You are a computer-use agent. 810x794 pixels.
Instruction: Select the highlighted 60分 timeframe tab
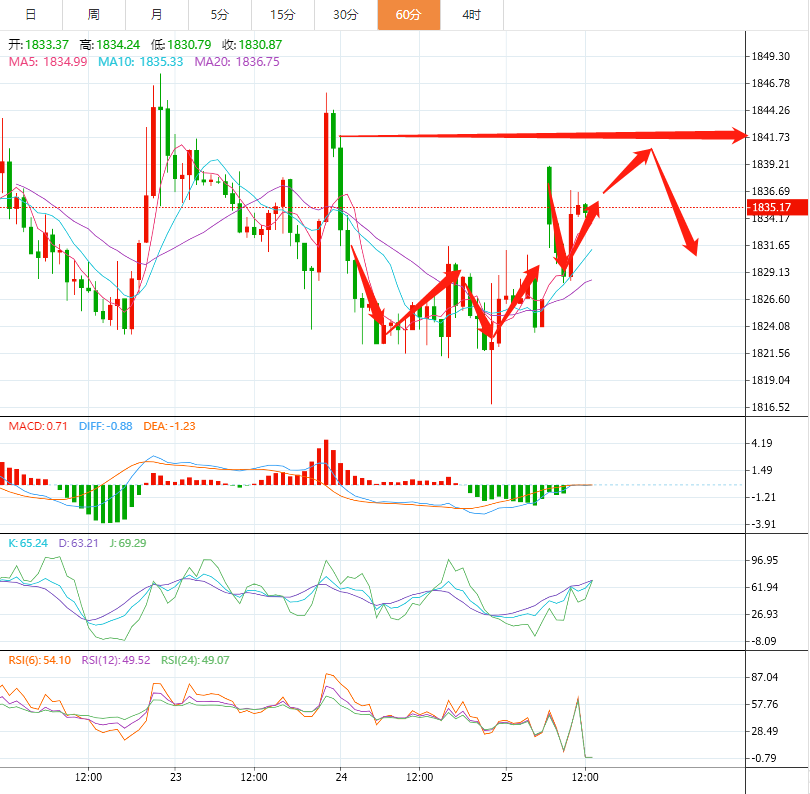(x=409, y=14)
